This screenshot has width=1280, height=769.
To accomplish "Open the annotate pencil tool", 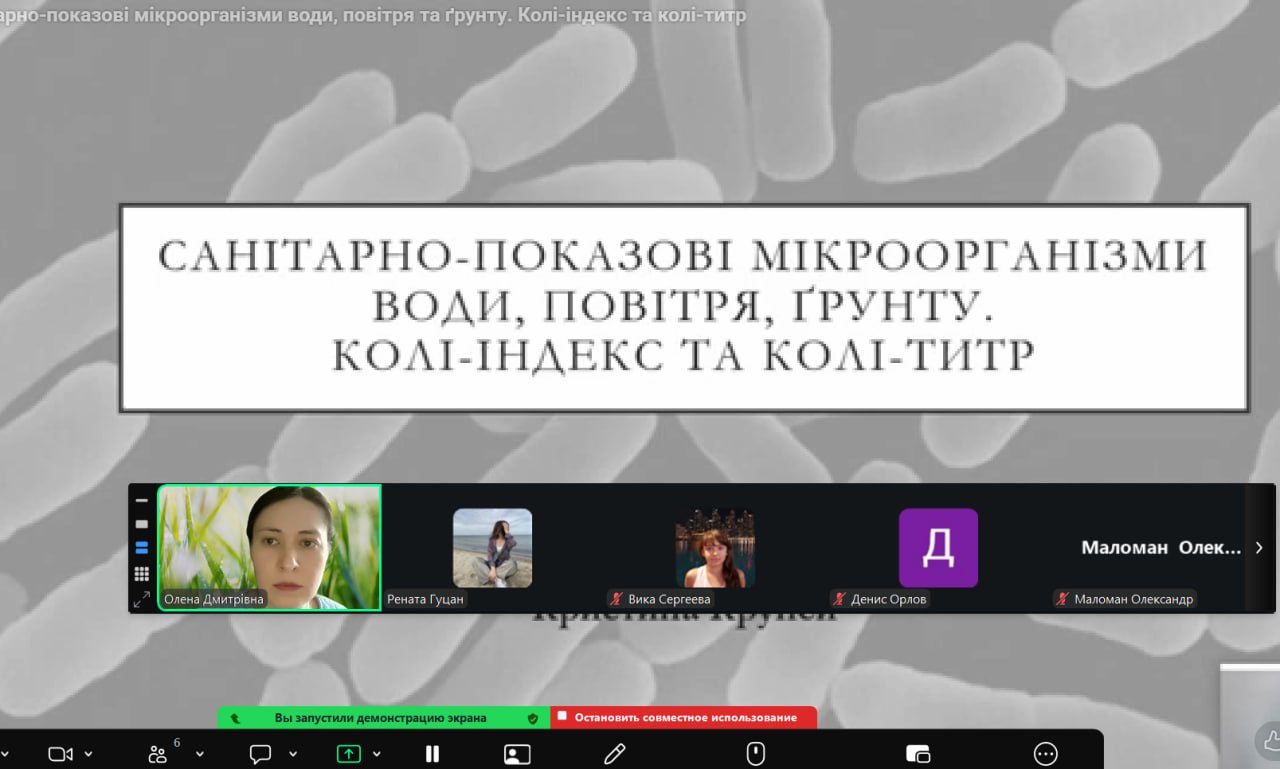I will 614,754.
